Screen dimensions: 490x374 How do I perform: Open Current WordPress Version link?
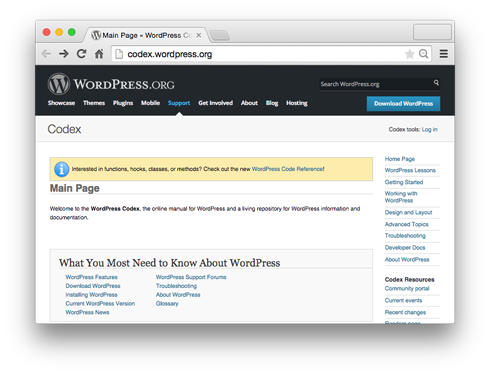100,303
